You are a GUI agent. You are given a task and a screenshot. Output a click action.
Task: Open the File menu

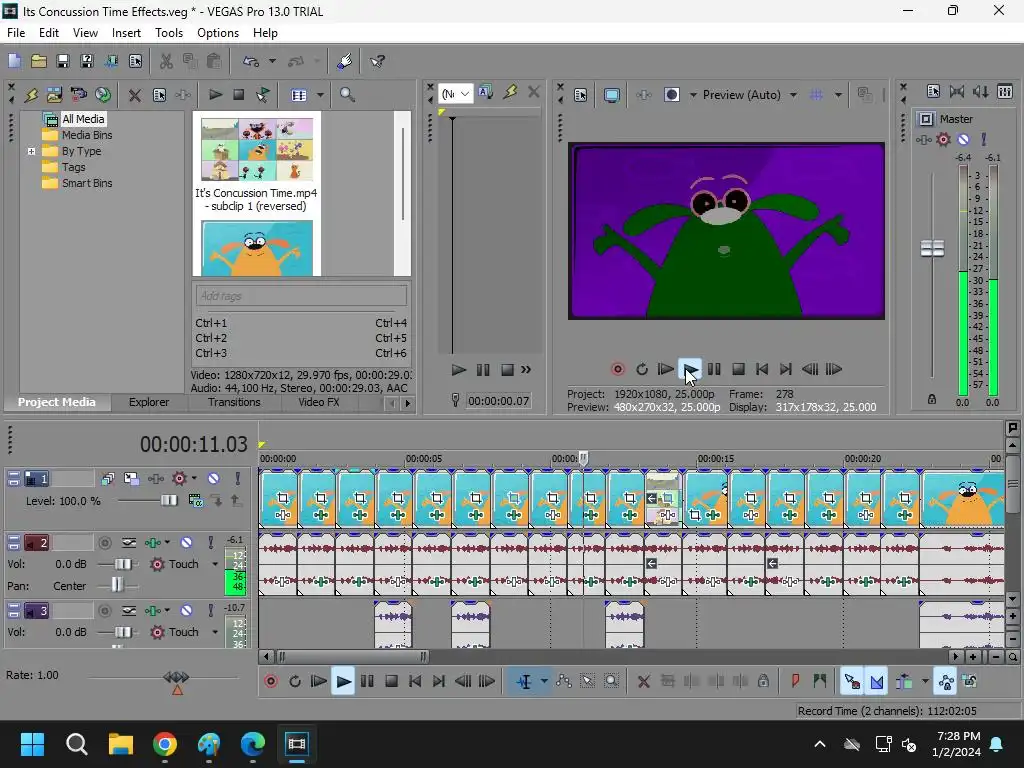coord(16,33)
